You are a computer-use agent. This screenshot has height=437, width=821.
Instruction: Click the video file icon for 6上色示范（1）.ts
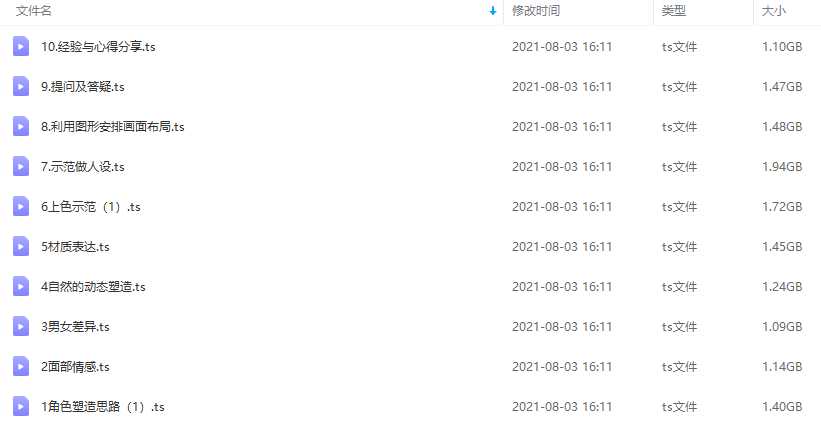(x=21, y=206)
